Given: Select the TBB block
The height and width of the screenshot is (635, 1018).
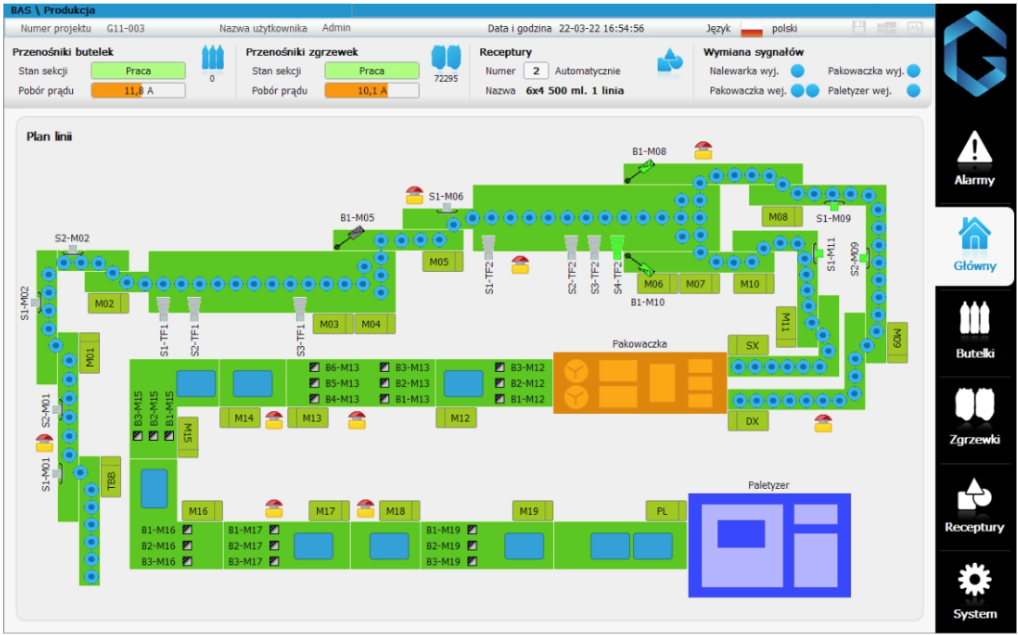Looking at the screenshot, I should (111, 477).
